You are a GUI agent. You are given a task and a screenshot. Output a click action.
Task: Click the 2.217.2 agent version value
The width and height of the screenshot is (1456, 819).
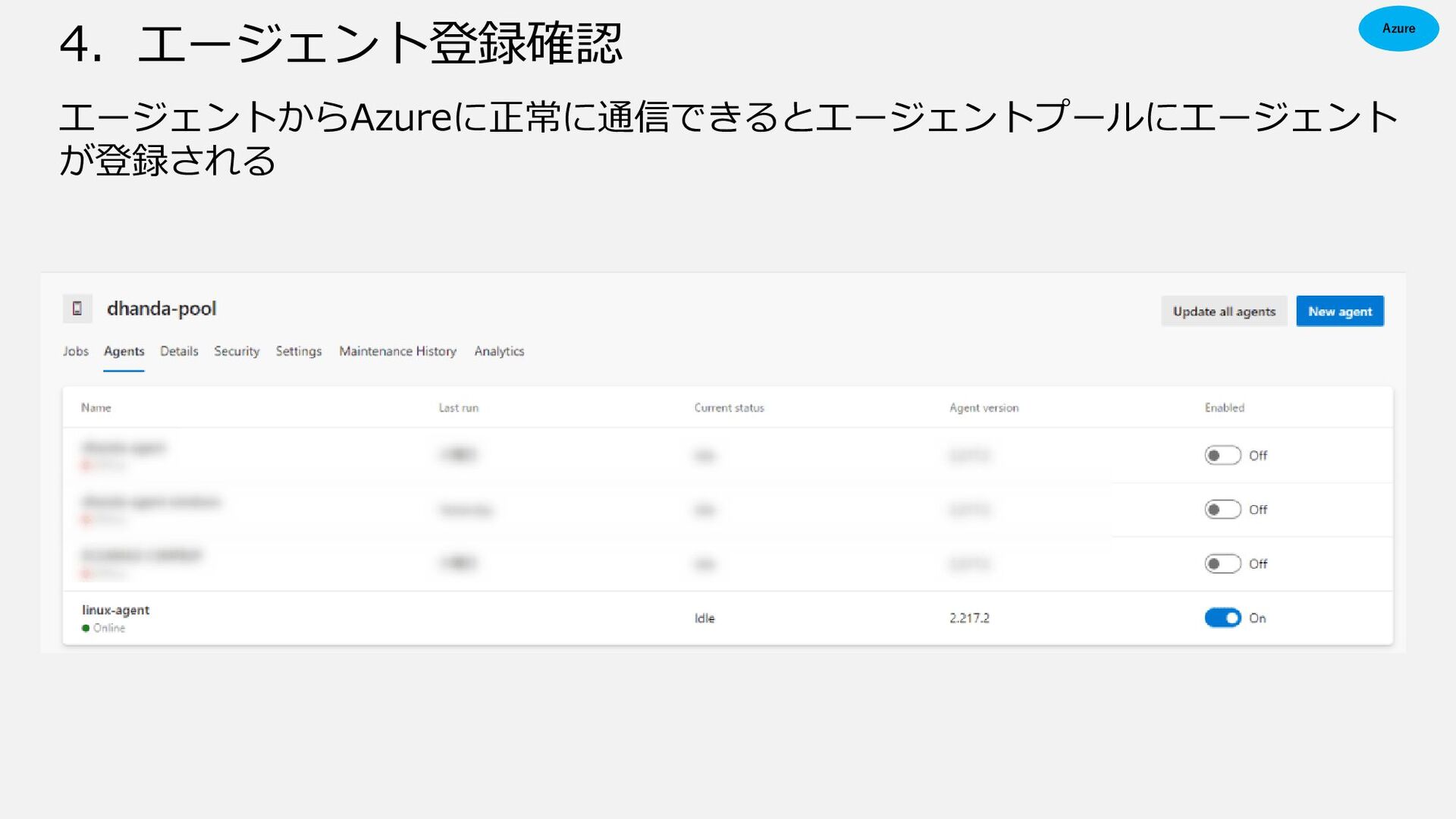click(969, 618)
